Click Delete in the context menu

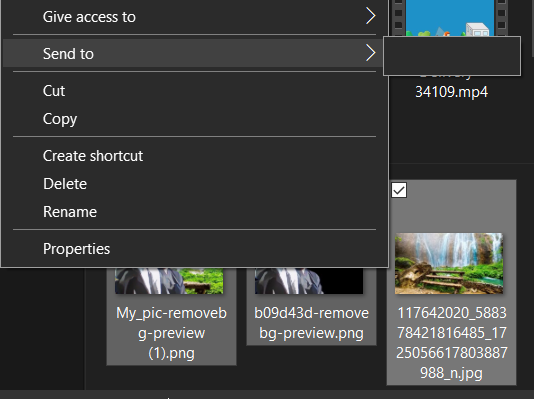(194, 184)
